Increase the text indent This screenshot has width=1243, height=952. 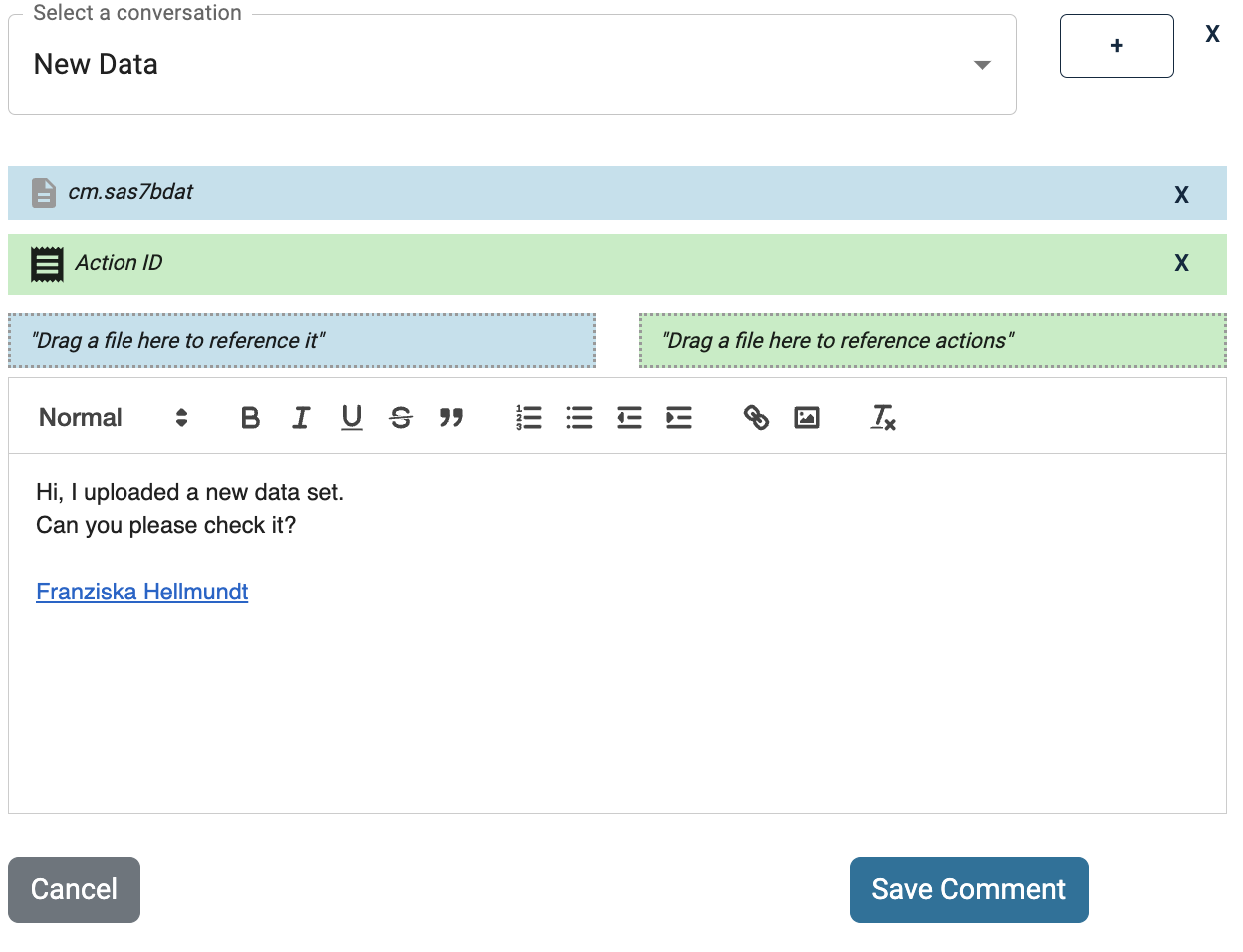(x=679, y=418)
